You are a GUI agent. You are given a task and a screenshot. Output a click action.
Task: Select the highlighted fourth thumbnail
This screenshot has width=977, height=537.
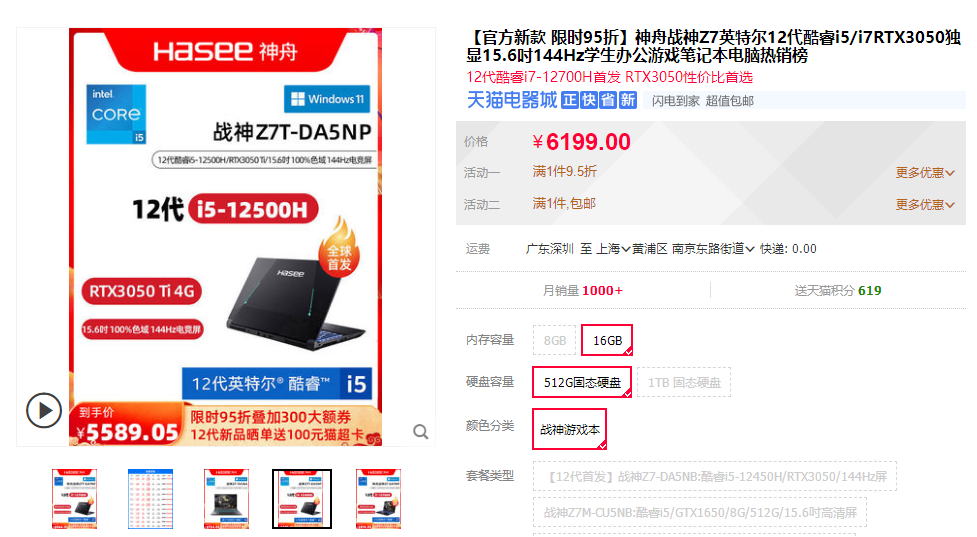pyautogui.click(x=302, y=499)
